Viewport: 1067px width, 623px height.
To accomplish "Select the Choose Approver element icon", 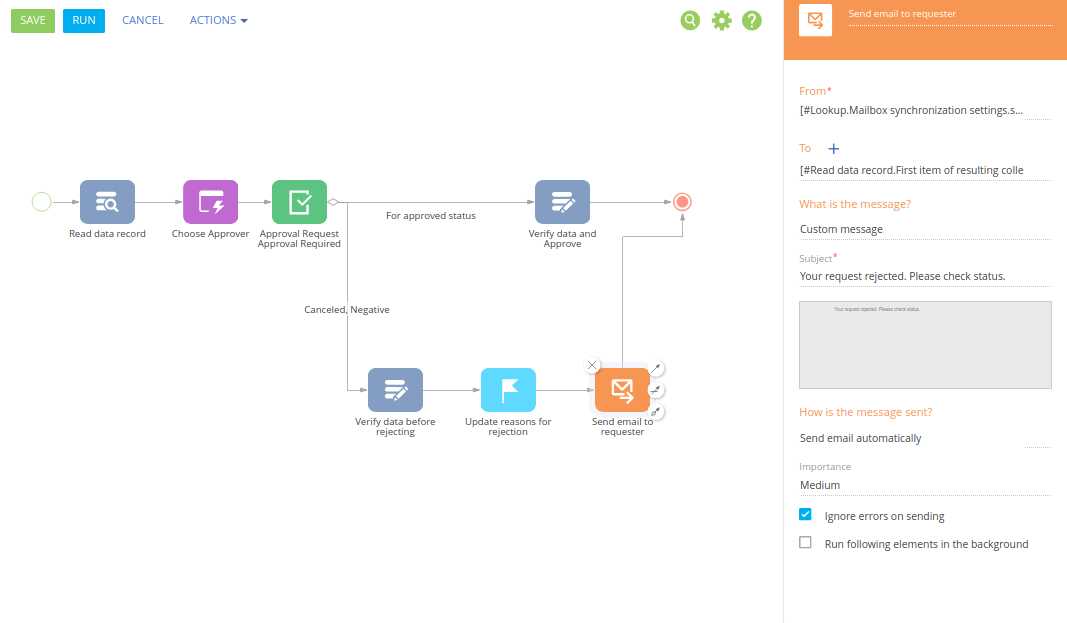I will click(210, 202).
